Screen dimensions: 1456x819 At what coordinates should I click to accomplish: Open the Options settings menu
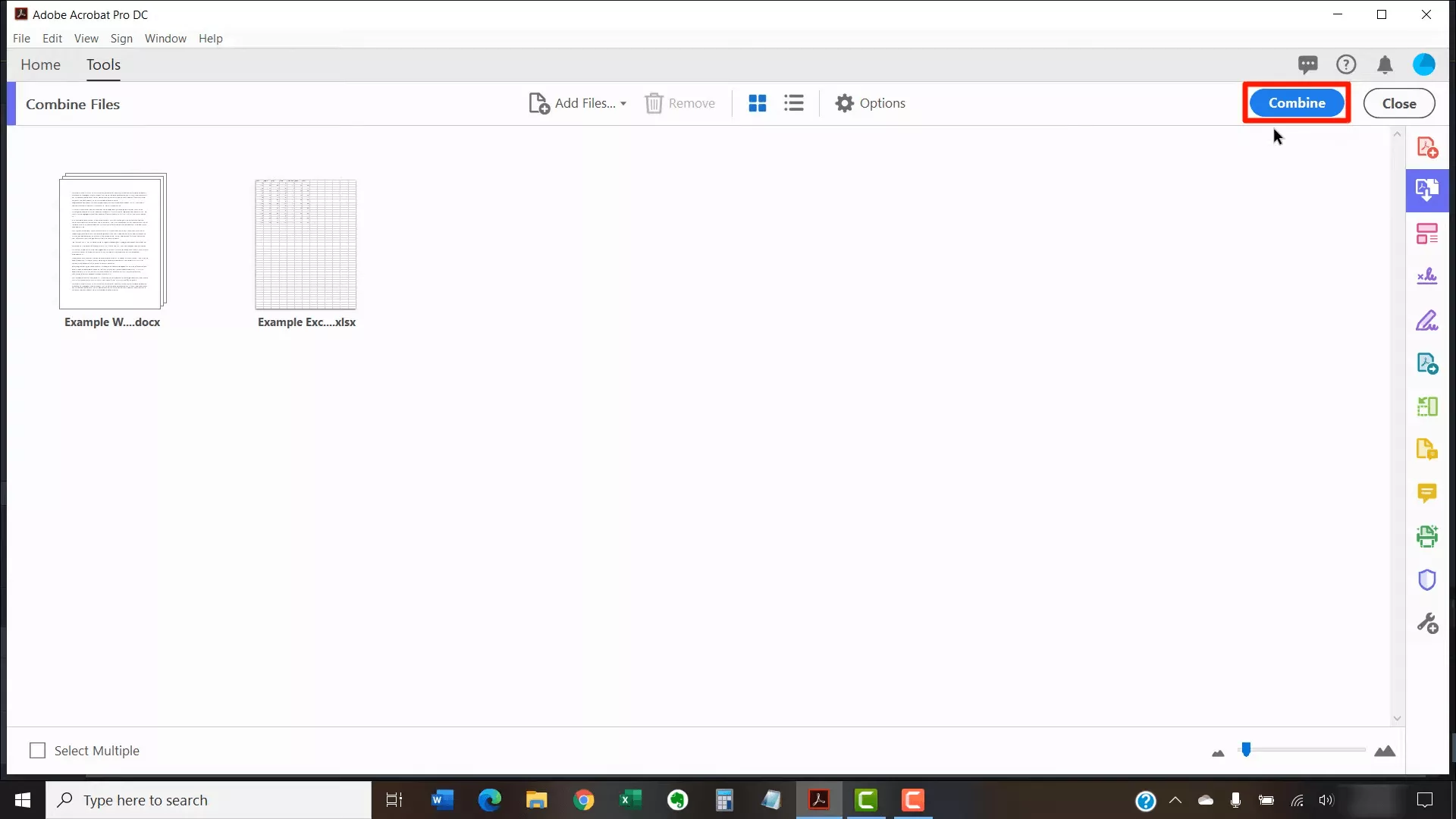[870, 103]
